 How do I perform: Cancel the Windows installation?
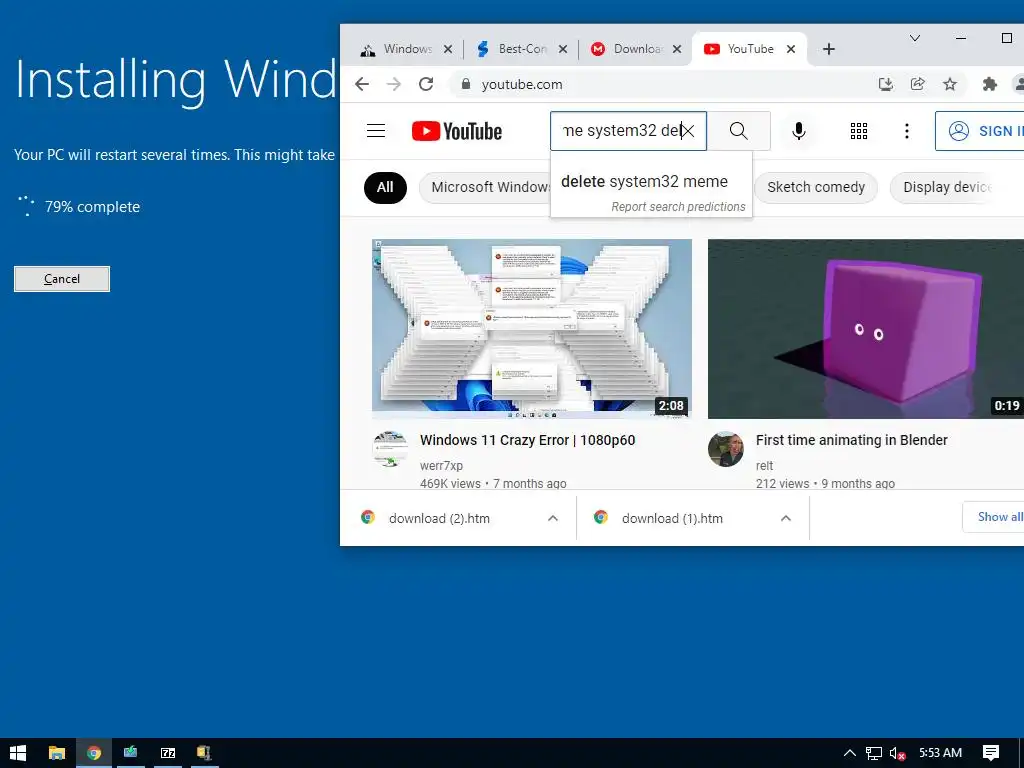62,279
